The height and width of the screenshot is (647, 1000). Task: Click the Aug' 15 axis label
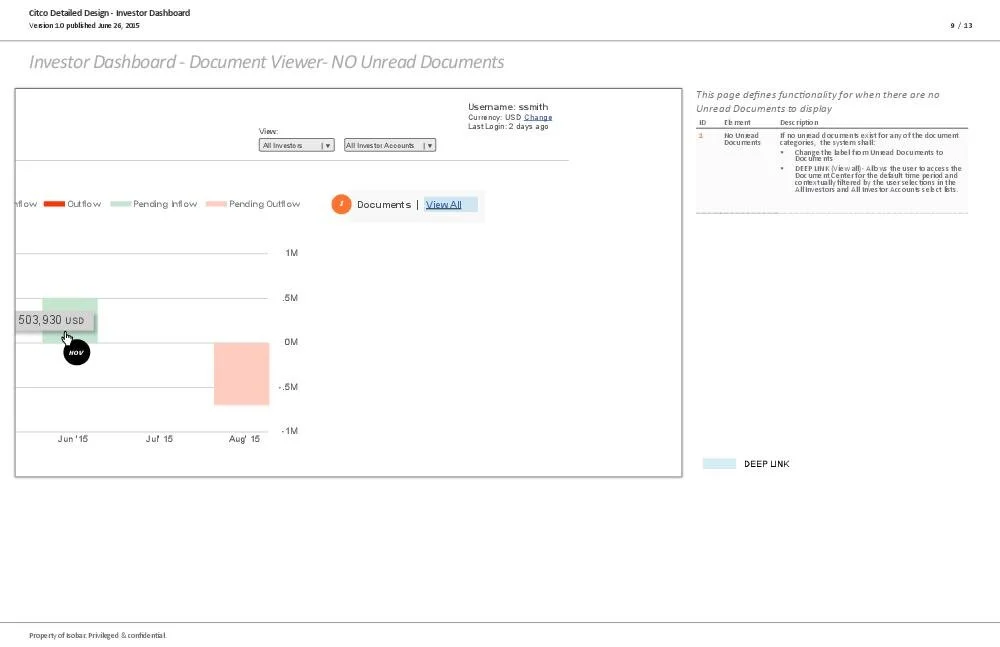(x=244, y=439)
